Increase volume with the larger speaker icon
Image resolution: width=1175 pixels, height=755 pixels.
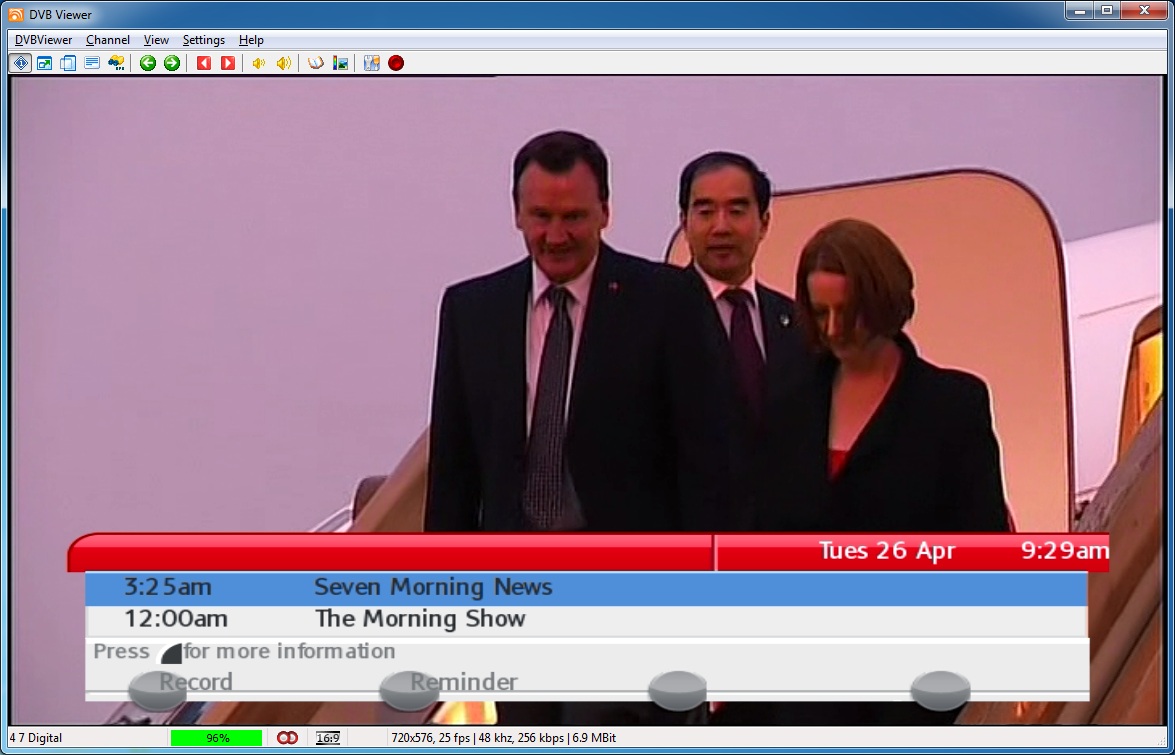coord(283,63)
